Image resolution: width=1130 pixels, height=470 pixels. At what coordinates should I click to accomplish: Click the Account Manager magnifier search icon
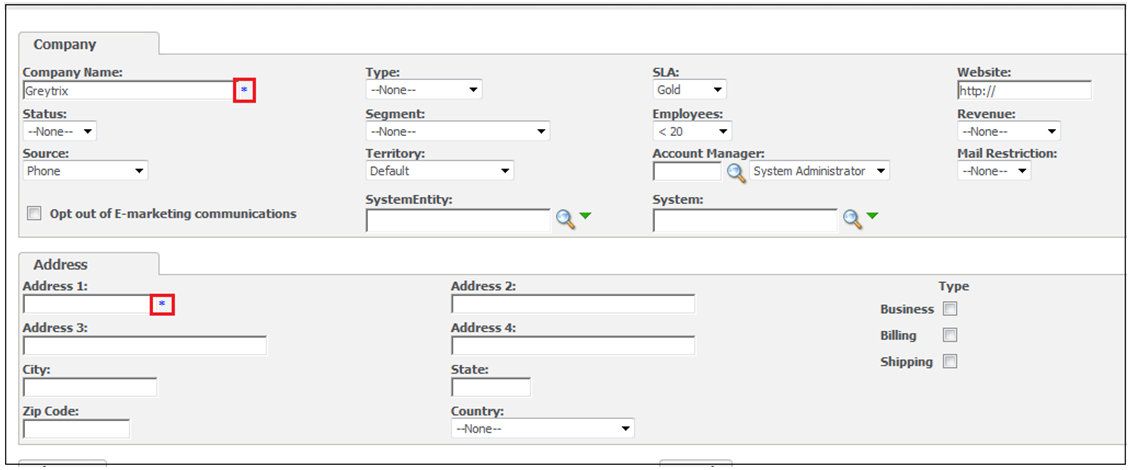[x=735, y=172]
